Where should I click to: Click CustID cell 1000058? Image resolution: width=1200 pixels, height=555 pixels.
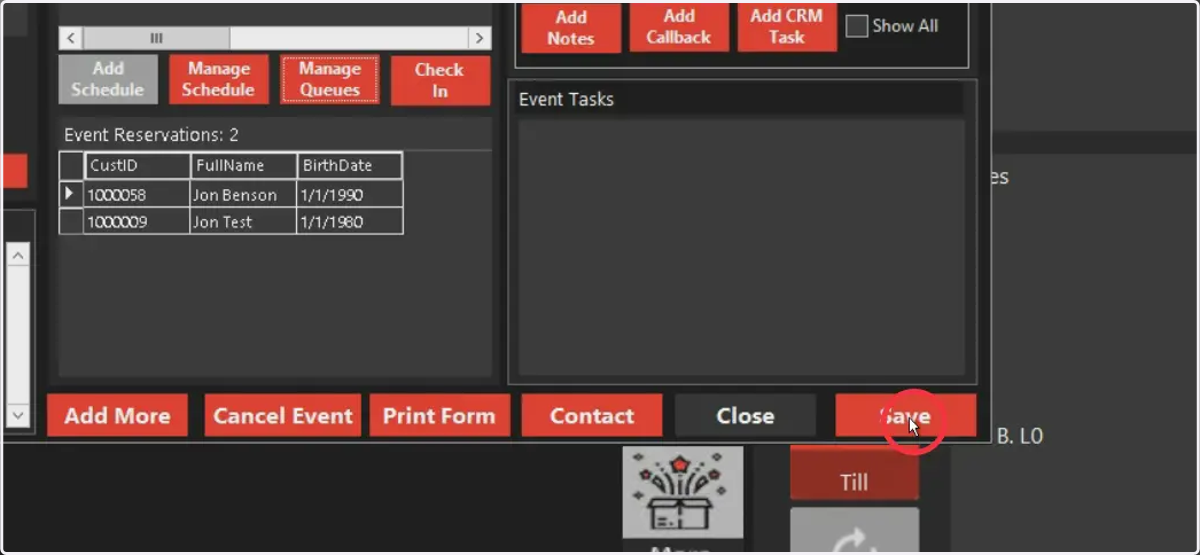point(137,194)
